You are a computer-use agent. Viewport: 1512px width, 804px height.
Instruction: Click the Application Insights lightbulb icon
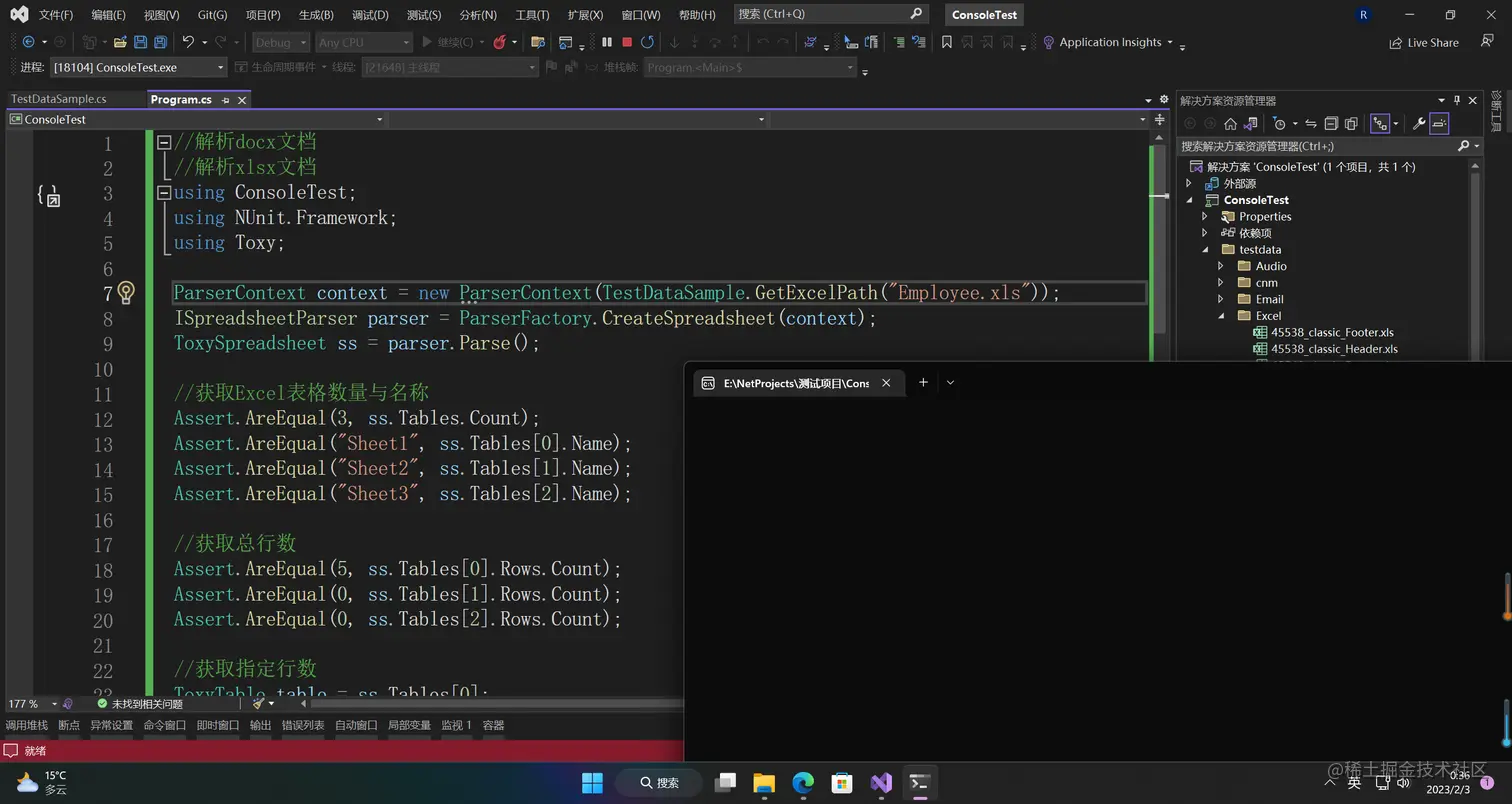(x=1048, y=42)
